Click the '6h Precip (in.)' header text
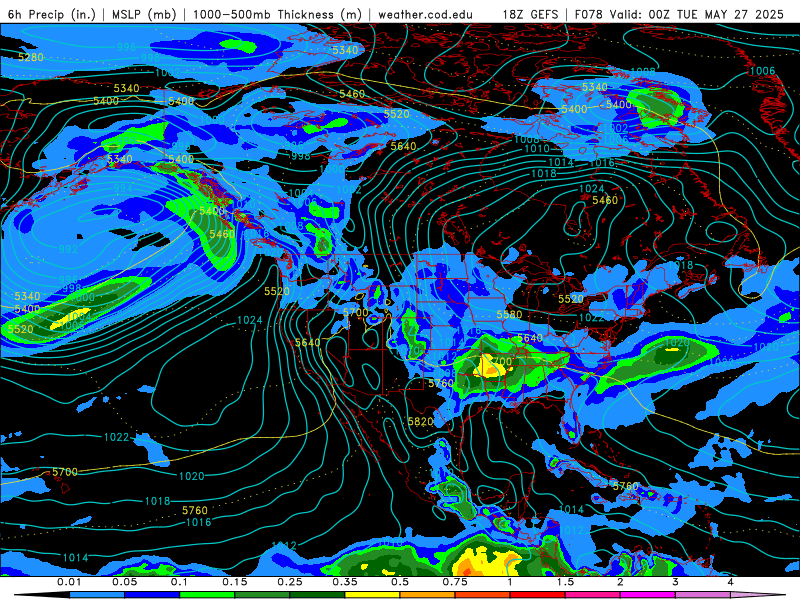This screenshot has width=800, height=600. pos(52,14)
